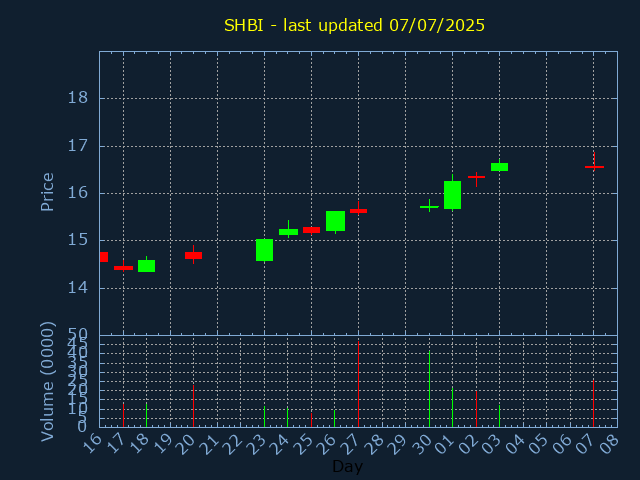Image resolution: width=640 pixels, height=480 pixels.
Task: Click the 0 volume axis value
Action: (82, 427)
